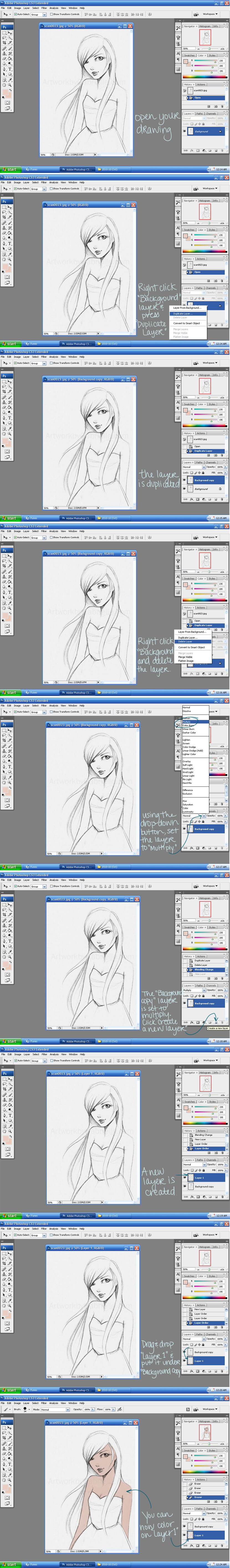Image resolution: width=230 pixels, height=1568 pixels.
Task: Select 'Background copy' layer row in 'You can now color' screenshot
Action: click(203, 1527)
